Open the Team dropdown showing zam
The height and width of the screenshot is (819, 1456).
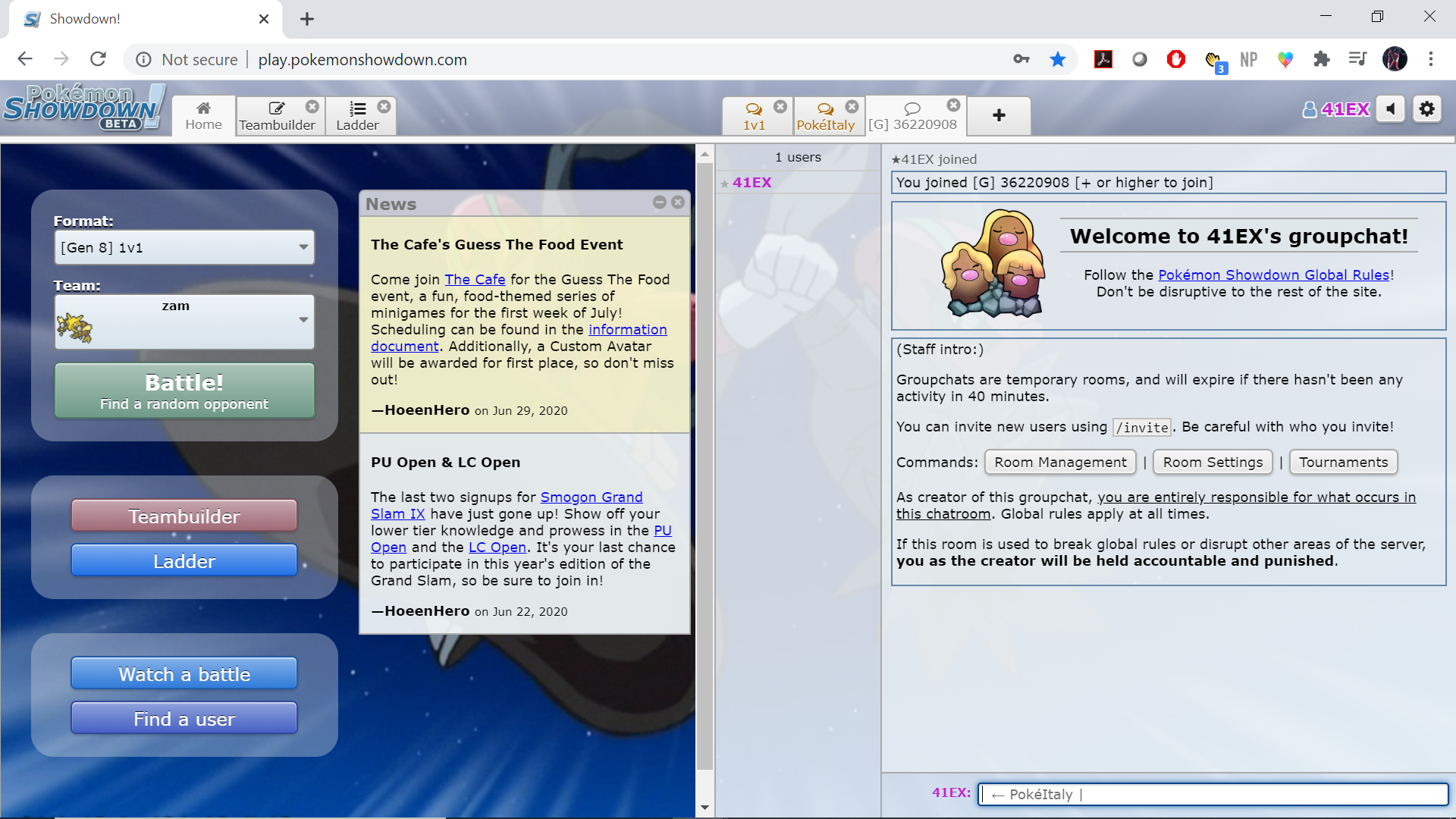tap(184, 322)
